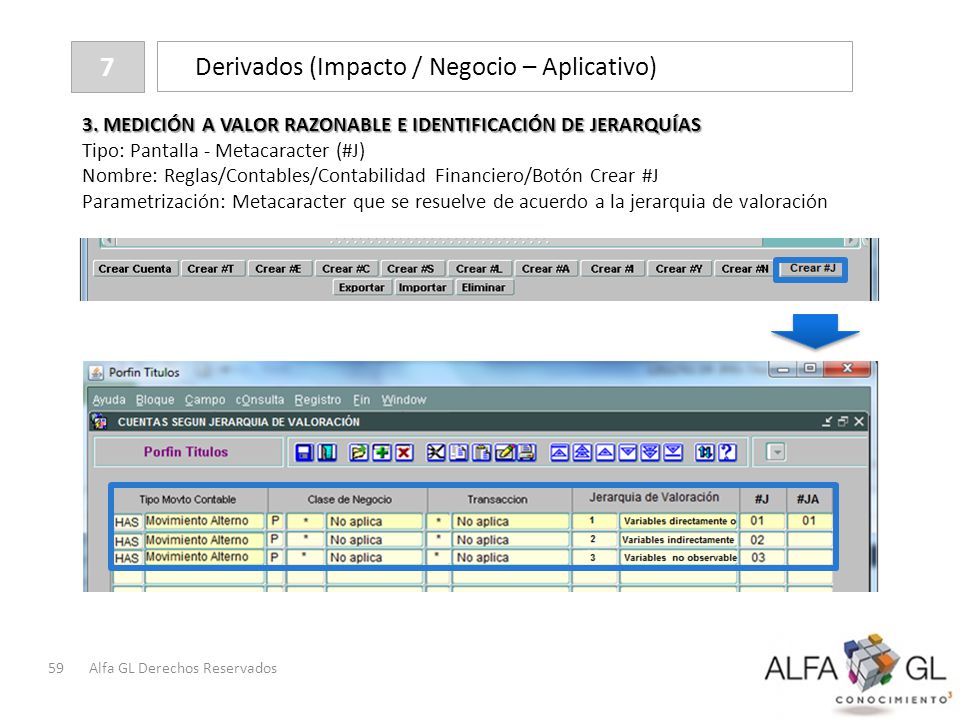Click the 'Jerarquia de Valoración' column header
960x720 pixels.
click(654, 498)
